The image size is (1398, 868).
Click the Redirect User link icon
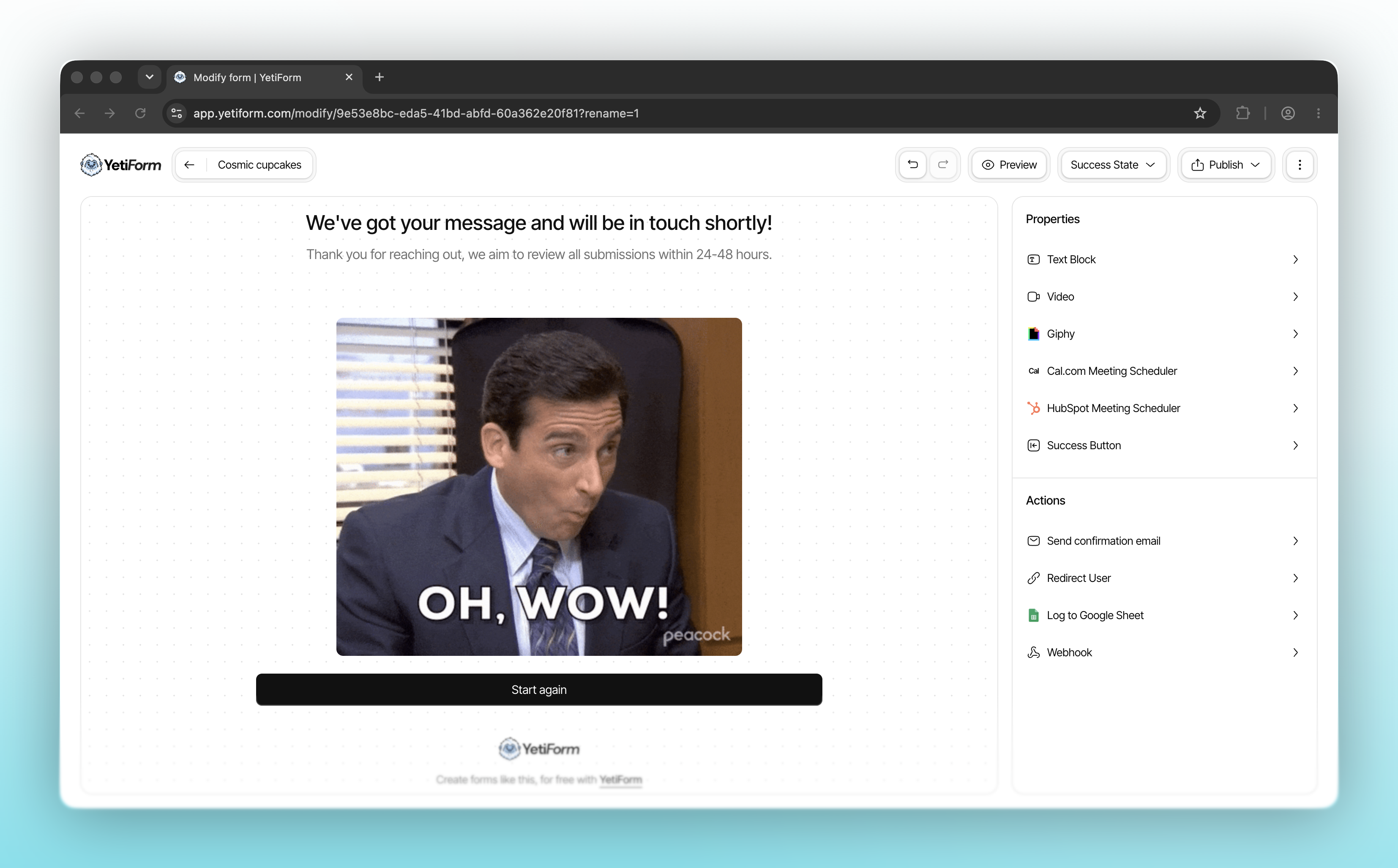[x=1033, y=578]
